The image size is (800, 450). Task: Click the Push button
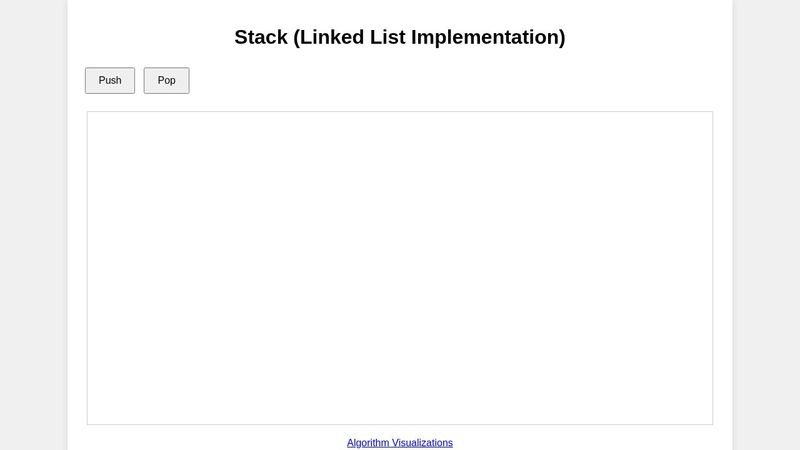point(110,81)
